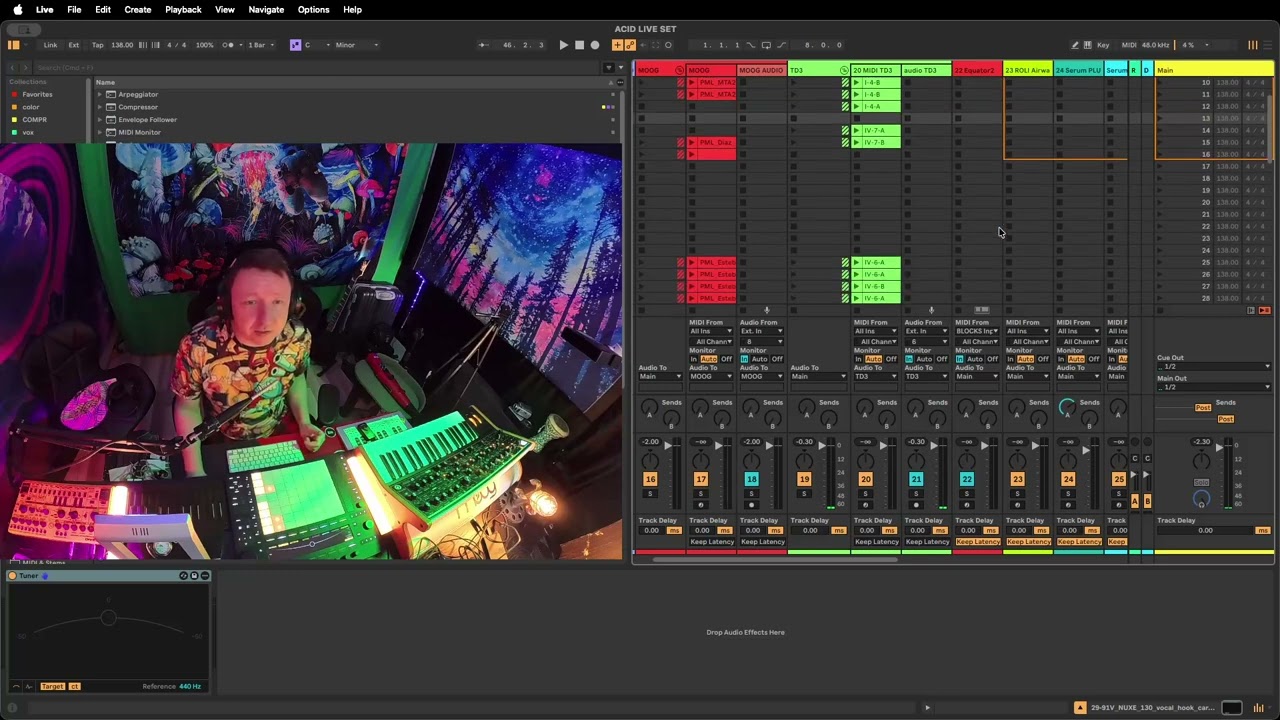Image resolution: width=1280 pixels, height=720 pixels.
Task: Open track 16 Audio To Main dropdown
Action: click(x=660, y=376)
